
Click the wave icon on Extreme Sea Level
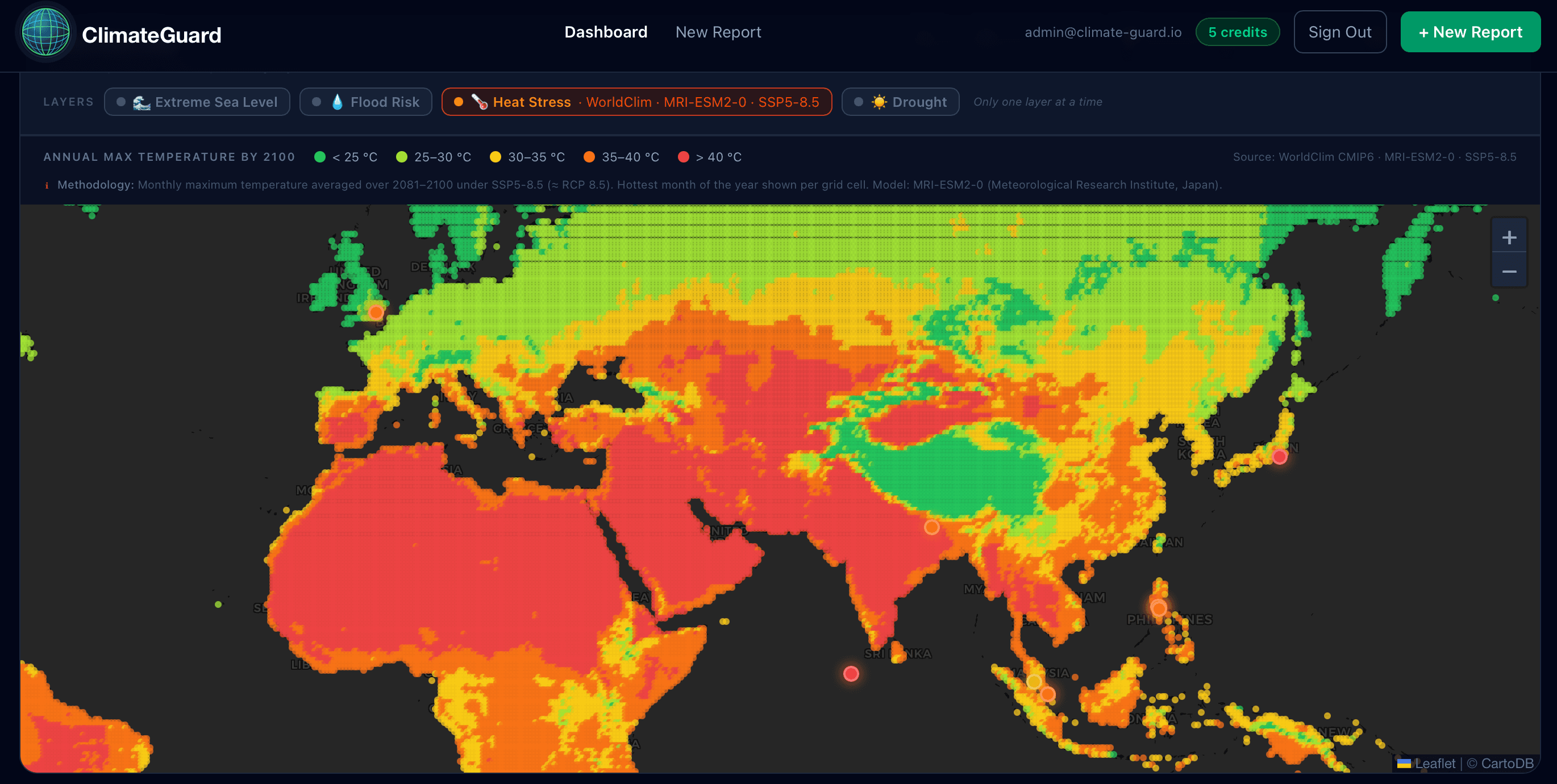point(141,102)
